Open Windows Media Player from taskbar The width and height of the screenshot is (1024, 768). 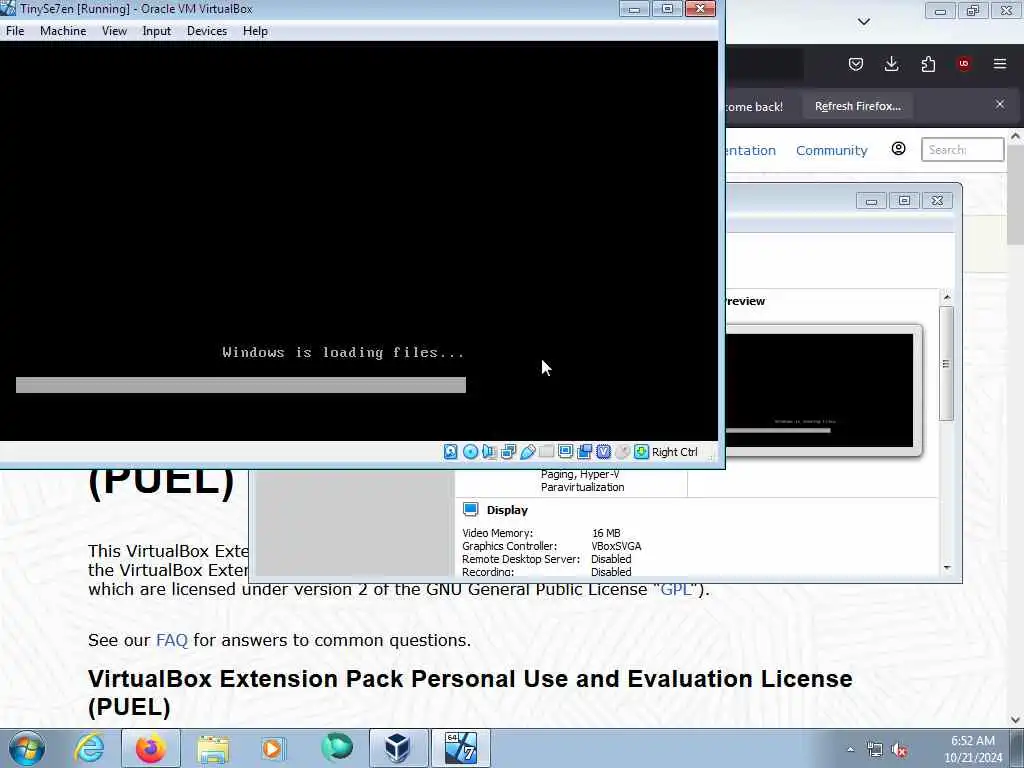[274, 748]
